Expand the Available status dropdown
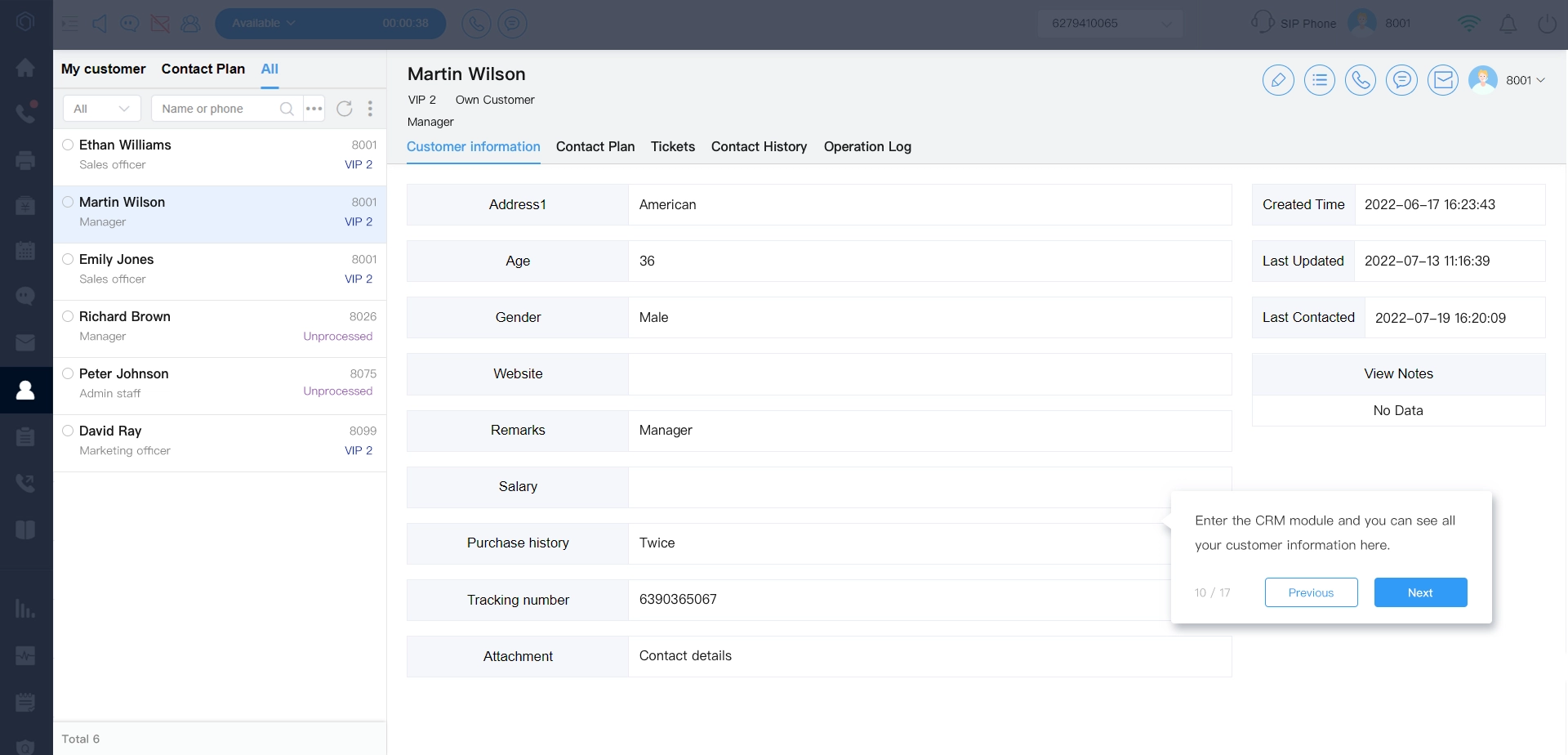Screen dimensions: 1568x755 (x=264, y=24)
